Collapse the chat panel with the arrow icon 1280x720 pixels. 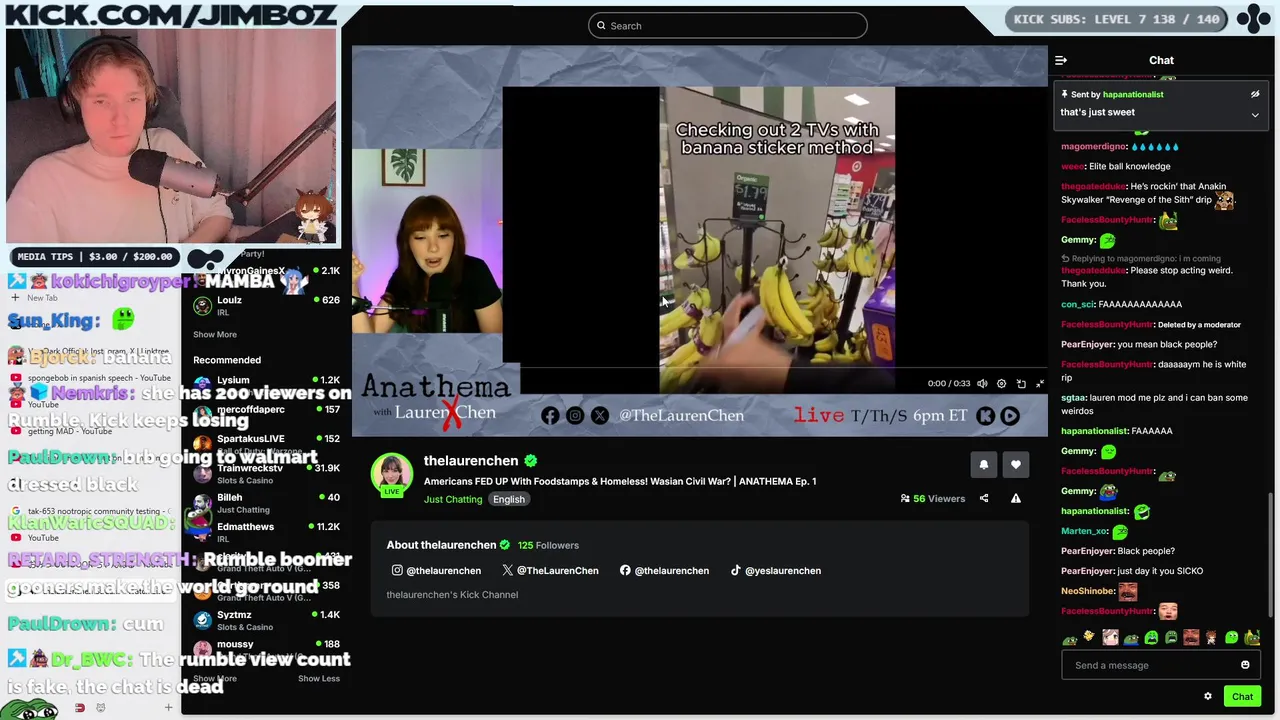click(x=1061, y=60)
